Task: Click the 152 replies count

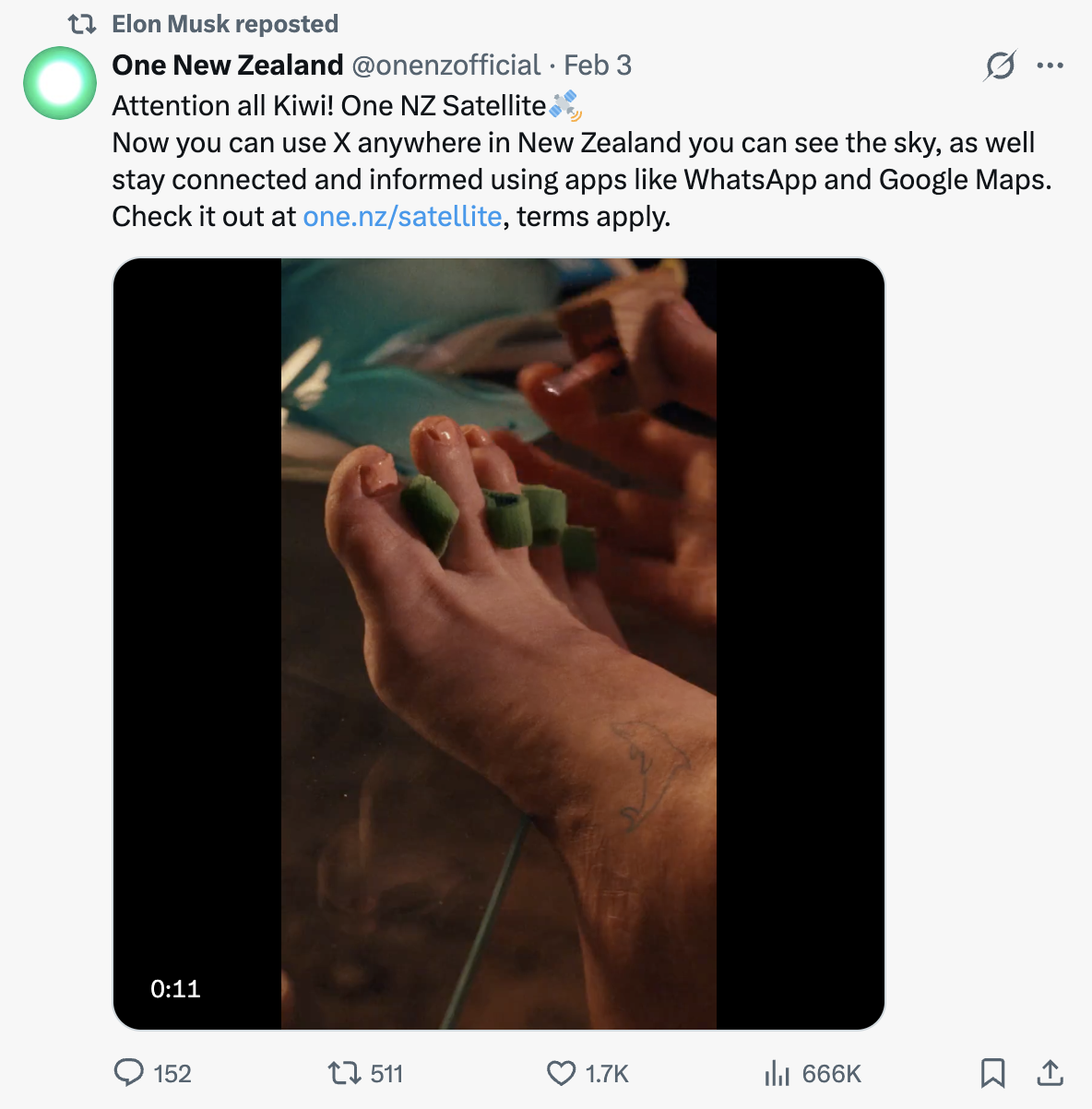Action: (172, 1073)
